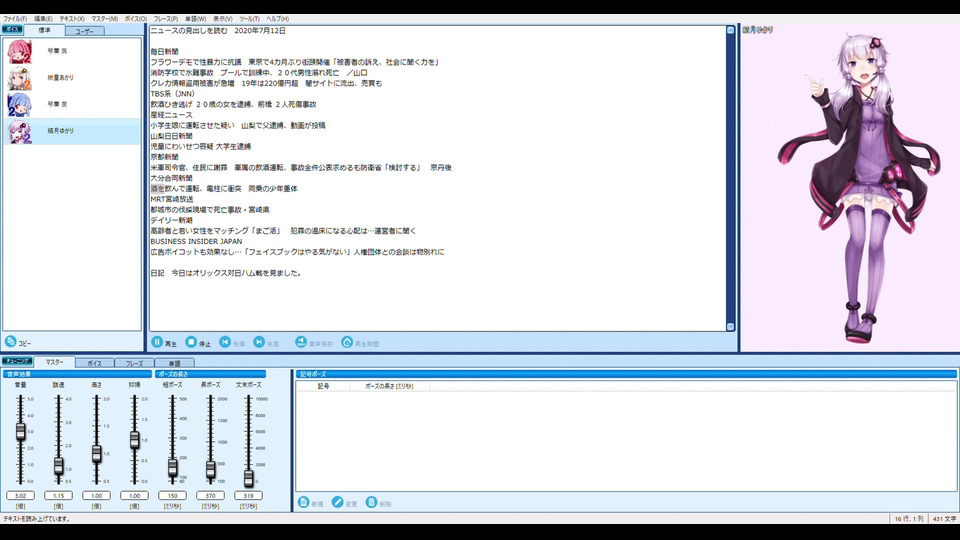Screen dimensions: 960x540
Task: Open the マスター(M) menu
Action: coord(105,19)
